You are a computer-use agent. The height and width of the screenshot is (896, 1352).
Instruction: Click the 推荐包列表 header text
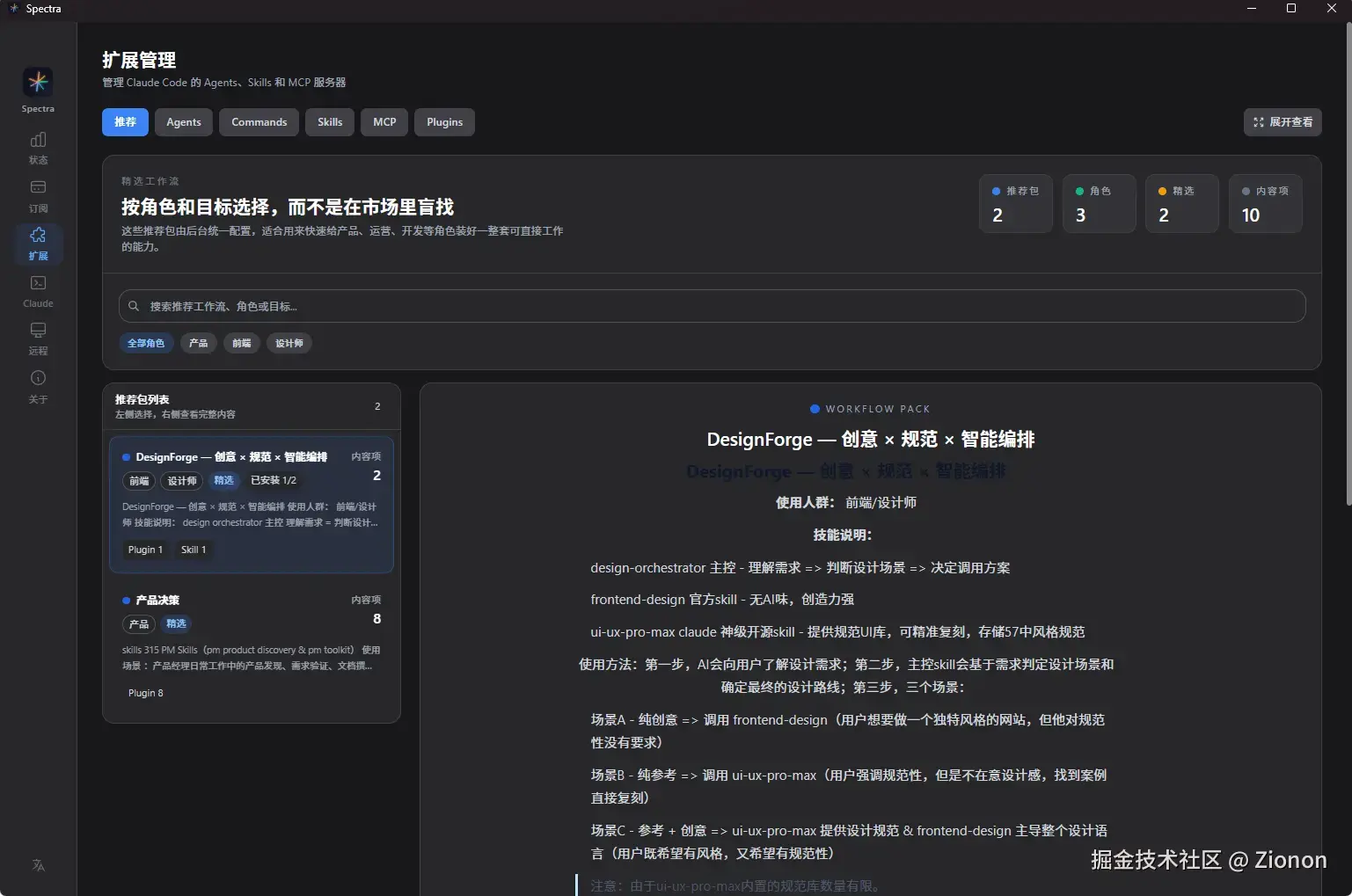[x=143, y=399]
